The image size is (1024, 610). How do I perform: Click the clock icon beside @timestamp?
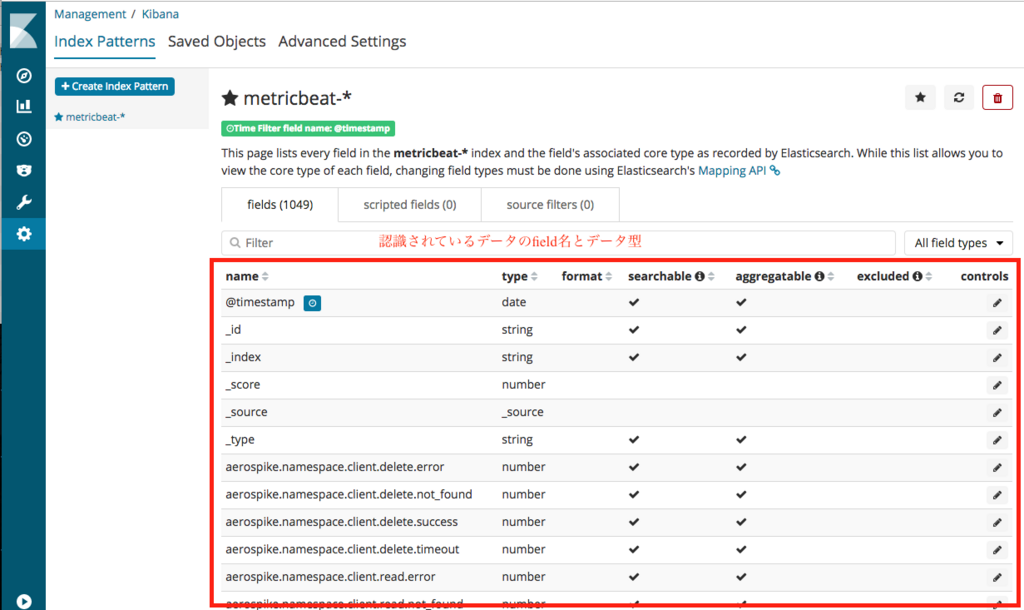[312, 303]
